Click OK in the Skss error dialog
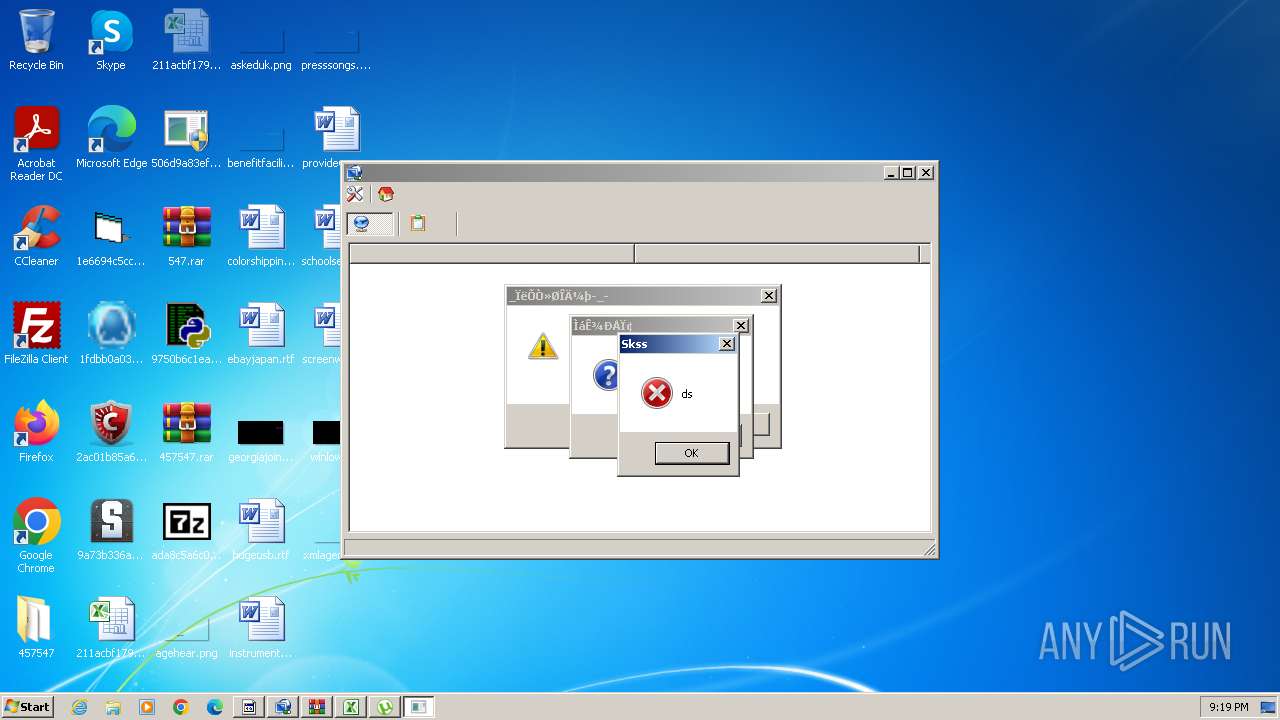The image size is (1280, 720). click(x=691, y=453)
